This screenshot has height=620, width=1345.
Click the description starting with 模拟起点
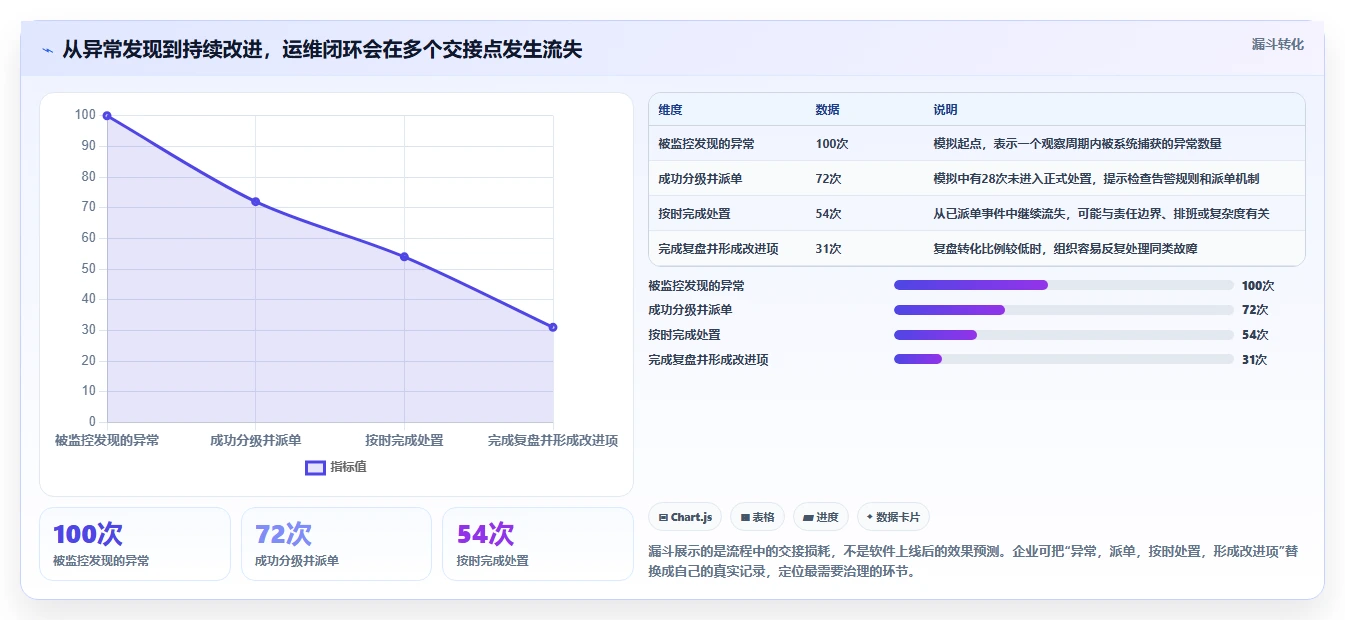(1077, 144)
